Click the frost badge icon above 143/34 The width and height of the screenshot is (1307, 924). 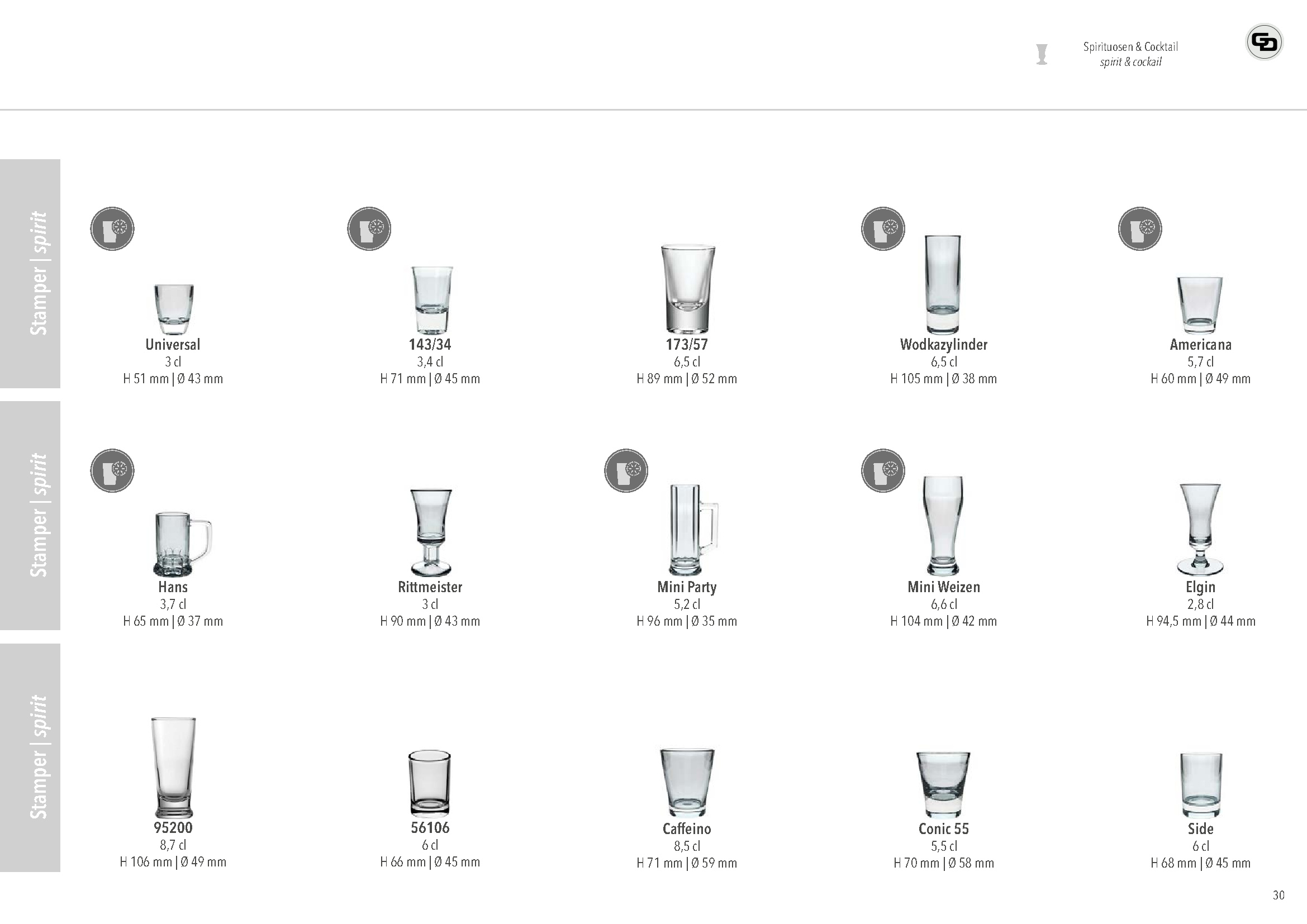[x=369, y=228]
